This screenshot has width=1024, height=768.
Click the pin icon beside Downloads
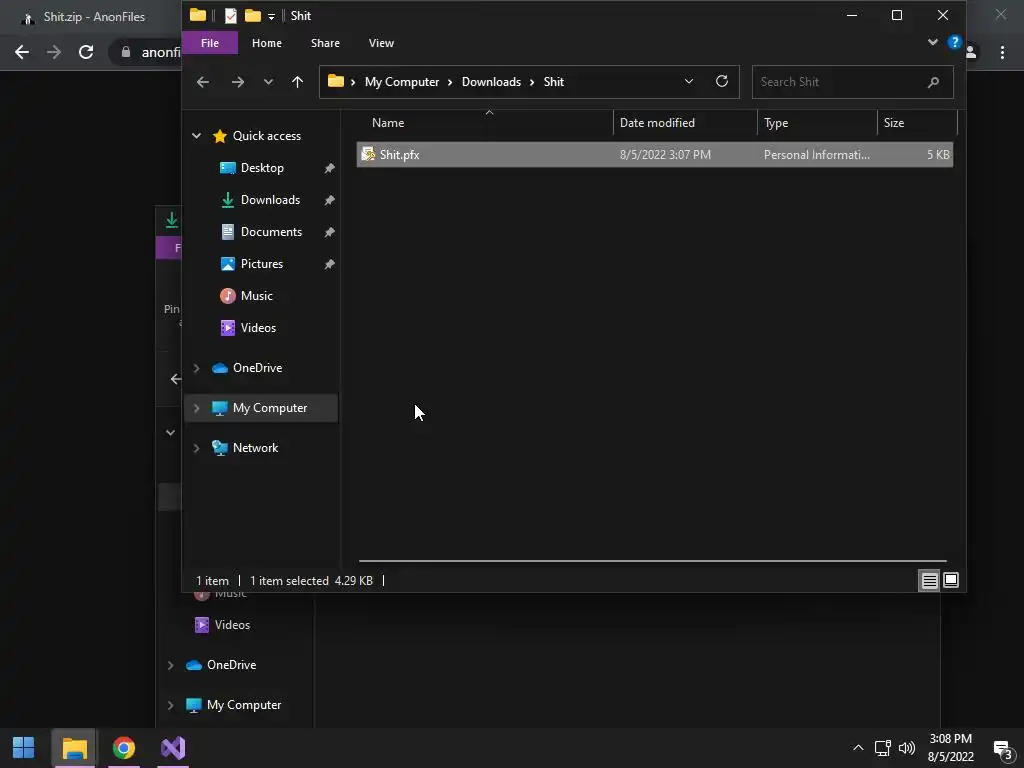[329, 200]
